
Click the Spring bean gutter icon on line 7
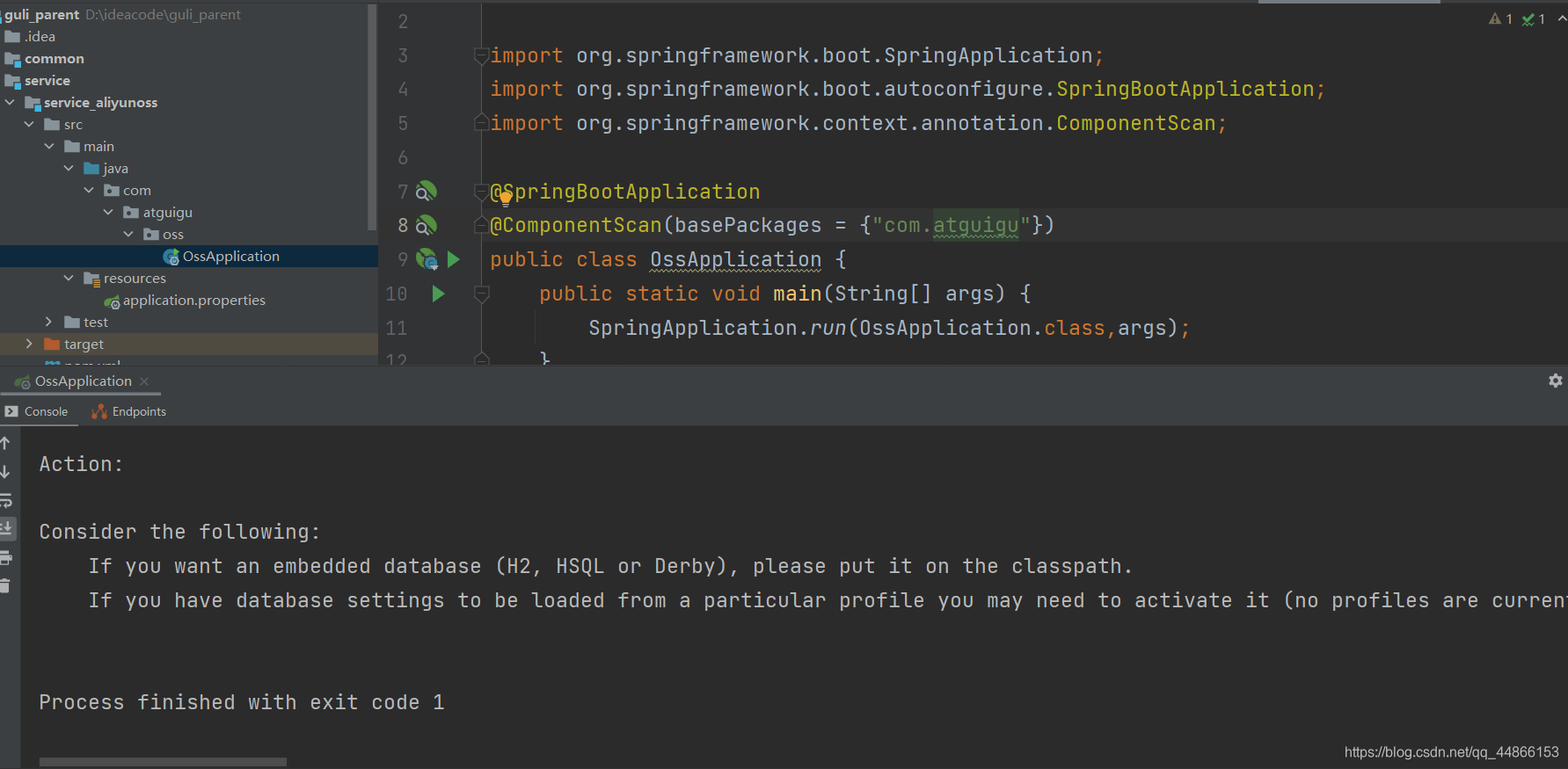tap(426, 192)
